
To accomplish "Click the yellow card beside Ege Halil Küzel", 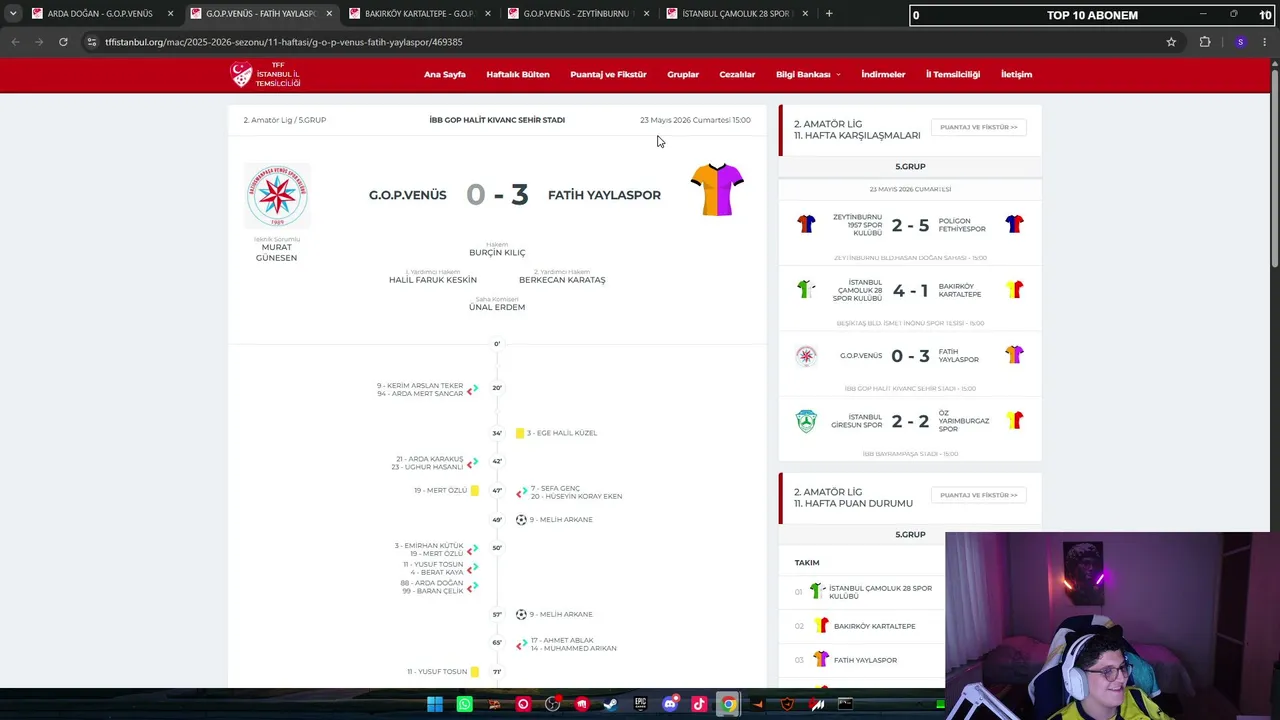I will (x=520, y=433).
